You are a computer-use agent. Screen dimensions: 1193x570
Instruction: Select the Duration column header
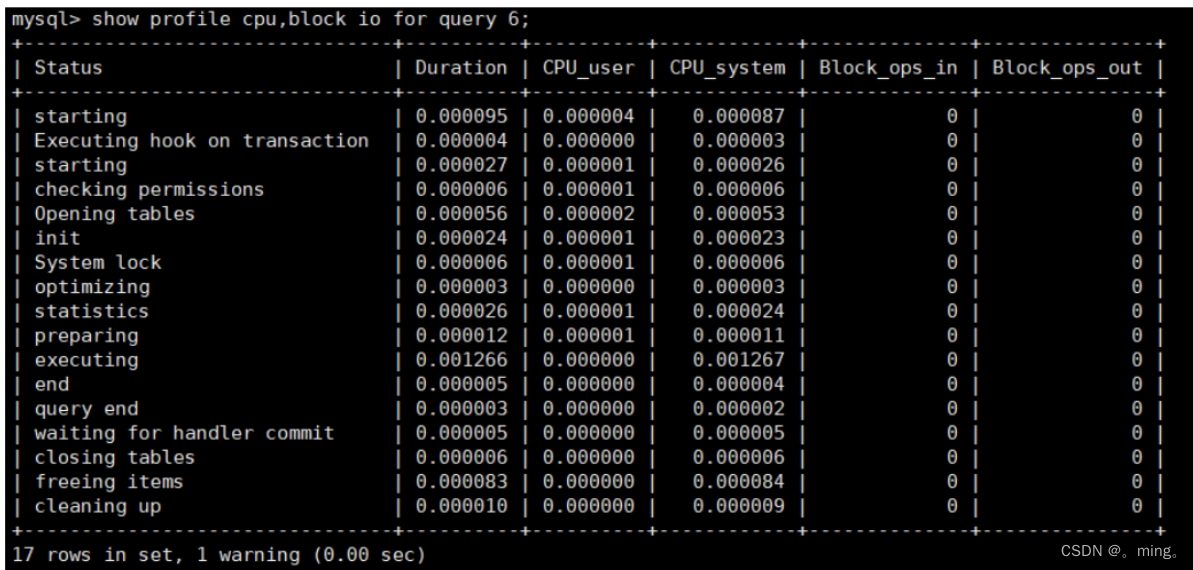pyautogui.click(x=461, y=68)
